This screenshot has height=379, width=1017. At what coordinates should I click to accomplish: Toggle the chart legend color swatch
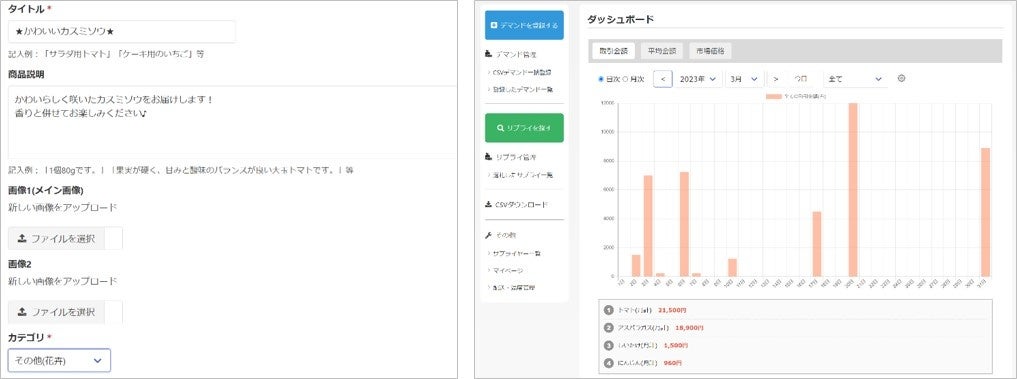pos(774,96)
